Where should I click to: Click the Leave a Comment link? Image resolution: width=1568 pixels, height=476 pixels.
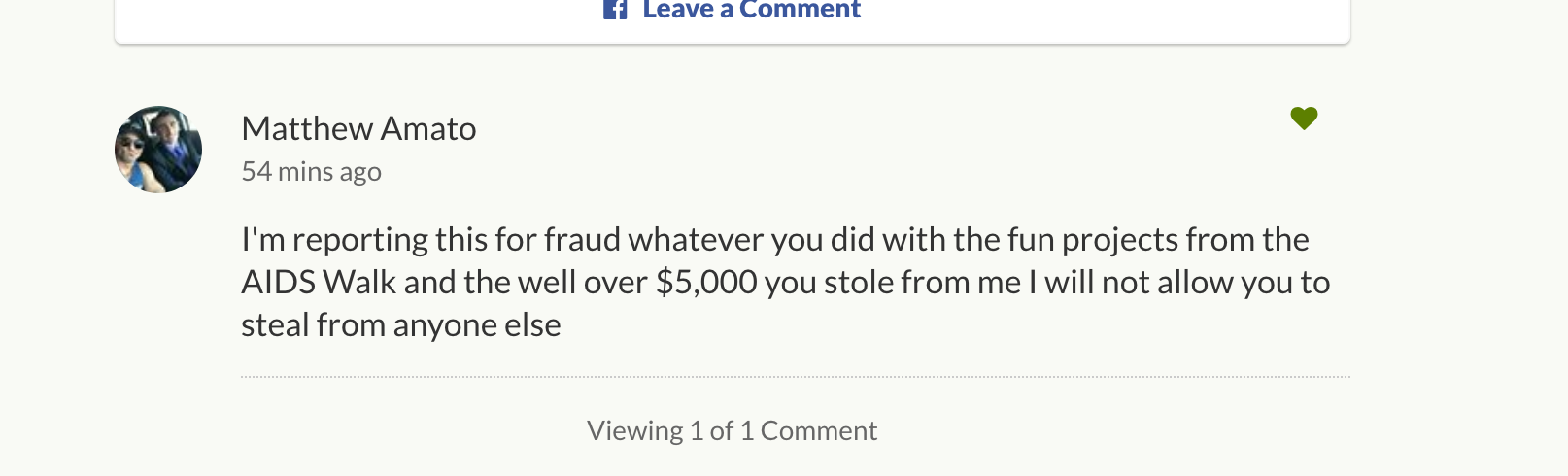tap(732, 10)
